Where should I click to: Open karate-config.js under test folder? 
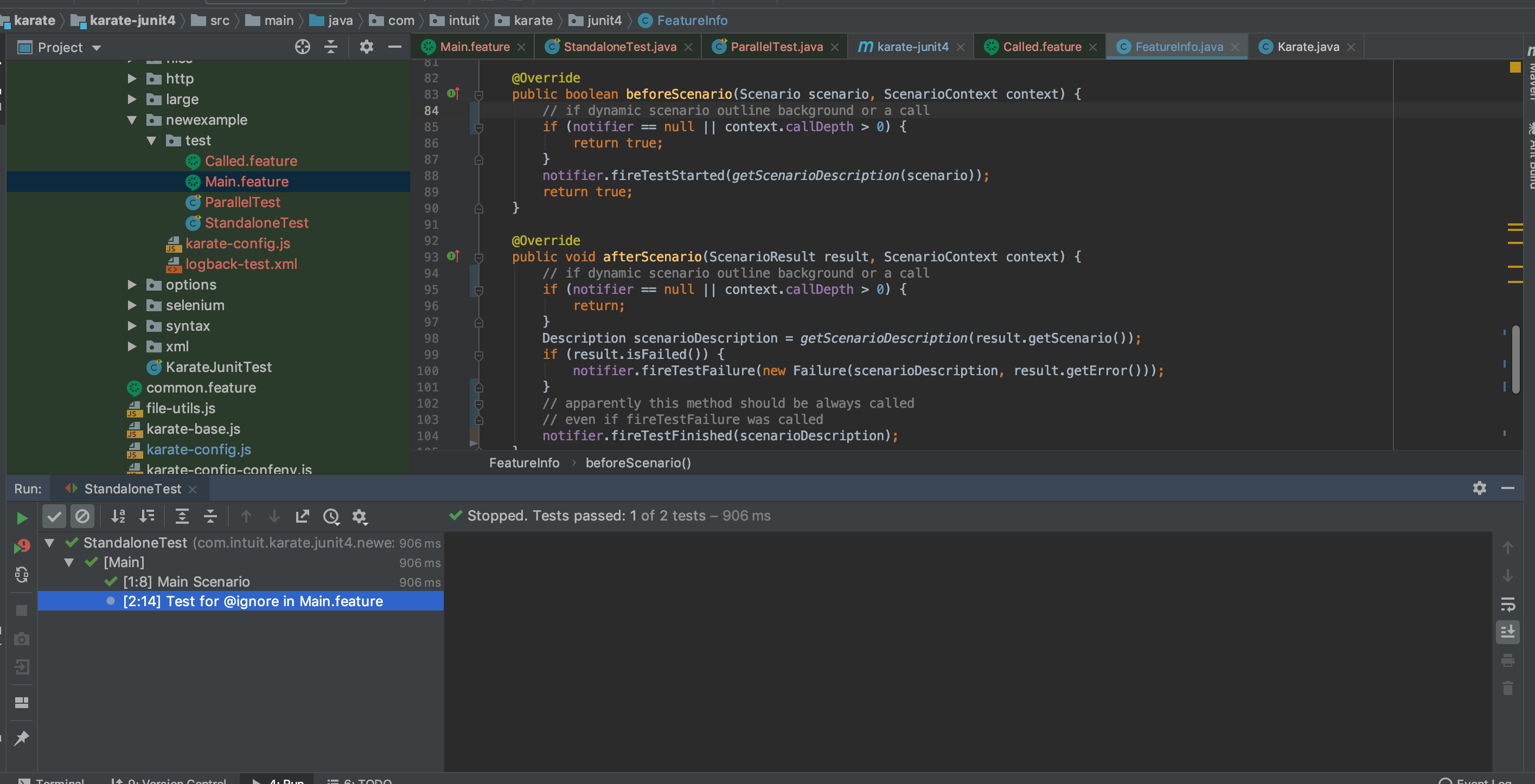[x=237, y=243]
